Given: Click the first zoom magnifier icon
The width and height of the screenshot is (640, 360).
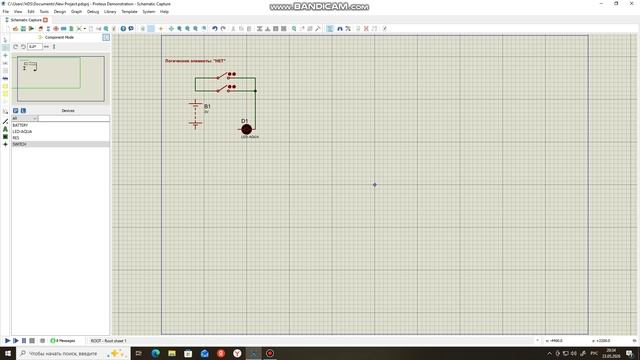Looking at the screenshot, I should tap(179, 29).
